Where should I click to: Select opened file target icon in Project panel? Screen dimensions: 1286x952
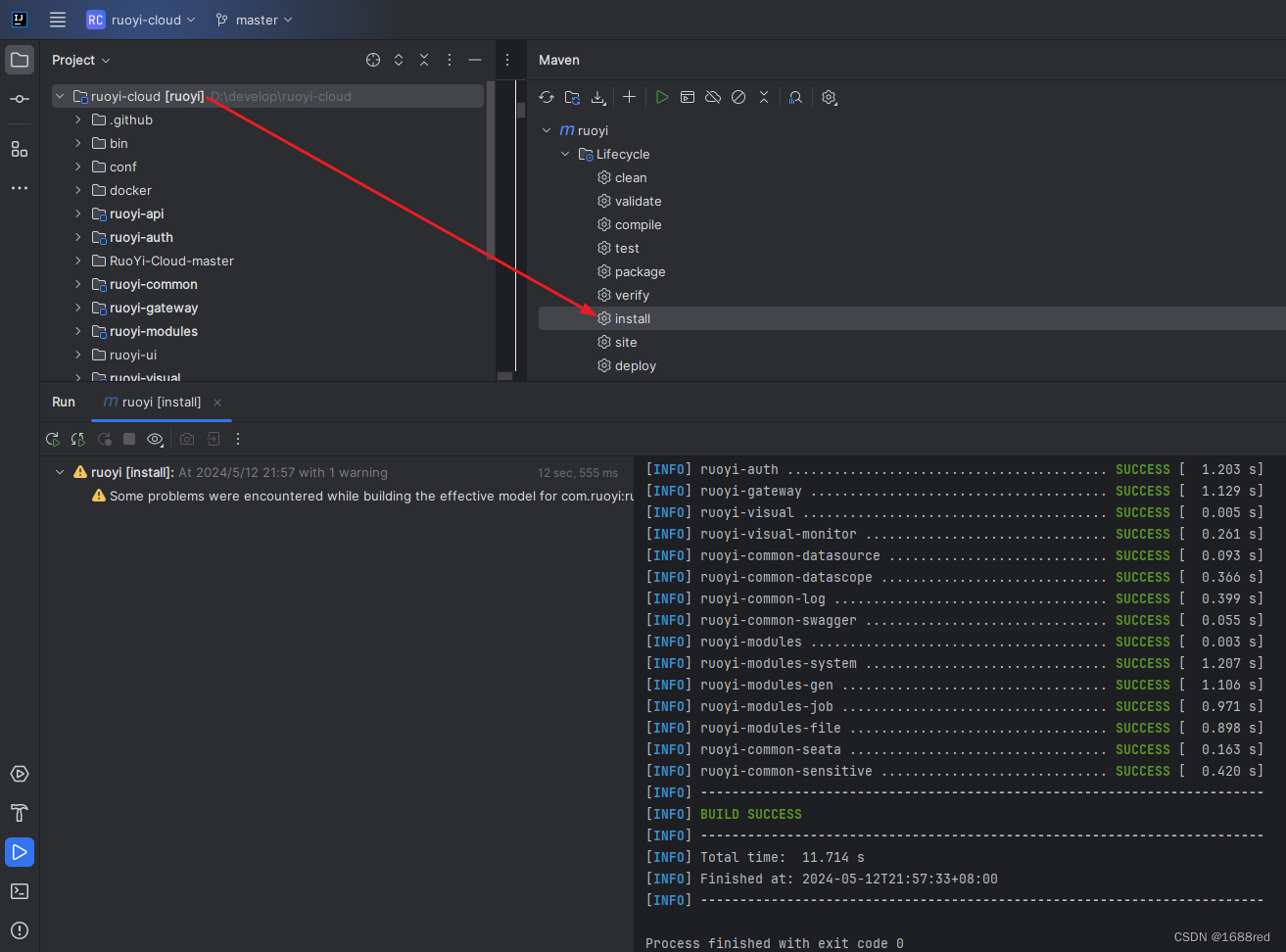point(373,60)
